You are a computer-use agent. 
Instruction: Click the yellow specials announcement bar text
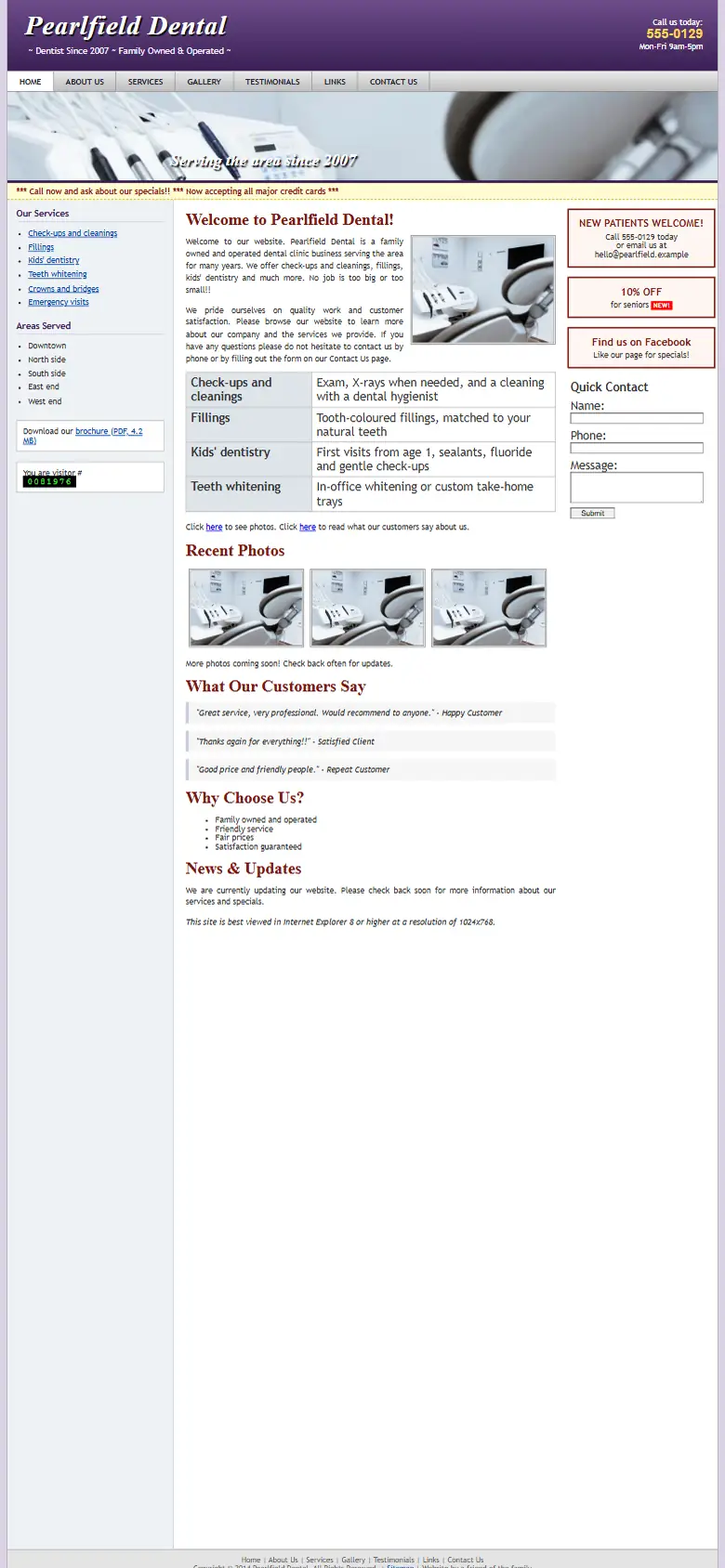[178, 191]
